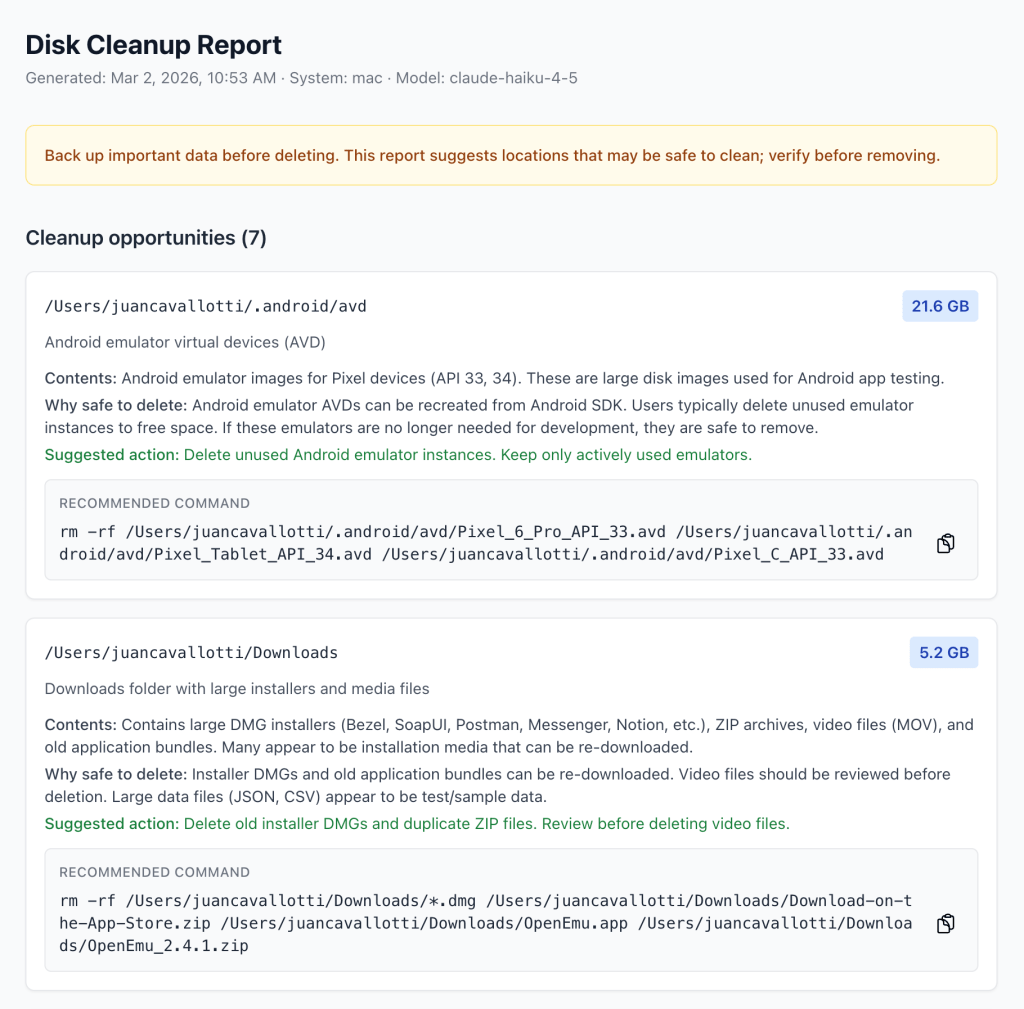Click the .android/avd folder path
Image resolution: width=1024 pixels, height=1009 pixels.
[206, 306]
